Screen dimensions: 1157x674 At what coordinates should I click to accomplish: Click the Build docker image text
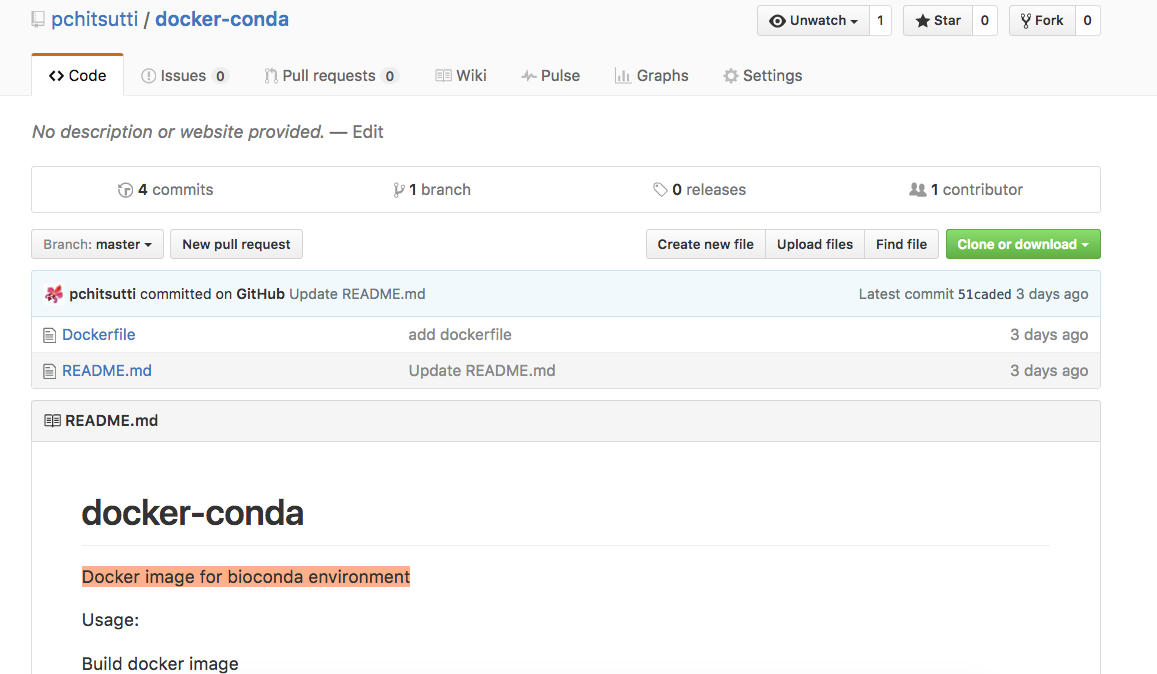pyautogui.click(x=160, y=664)
